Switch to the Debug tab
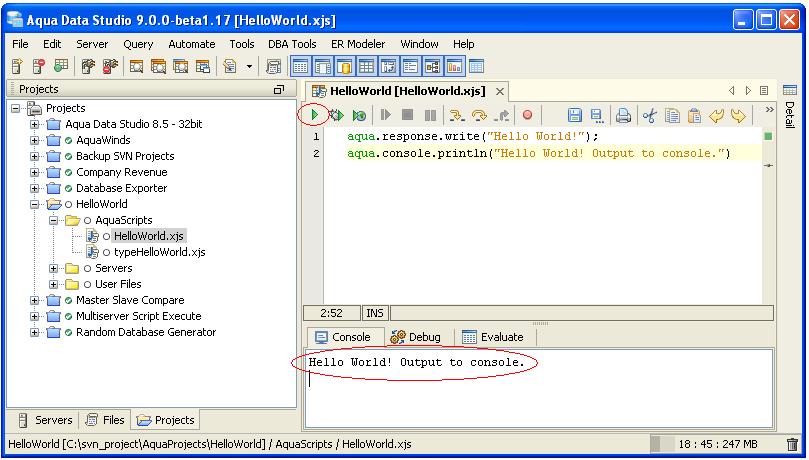Screen dimensions: 809x460 coord(416,337)
